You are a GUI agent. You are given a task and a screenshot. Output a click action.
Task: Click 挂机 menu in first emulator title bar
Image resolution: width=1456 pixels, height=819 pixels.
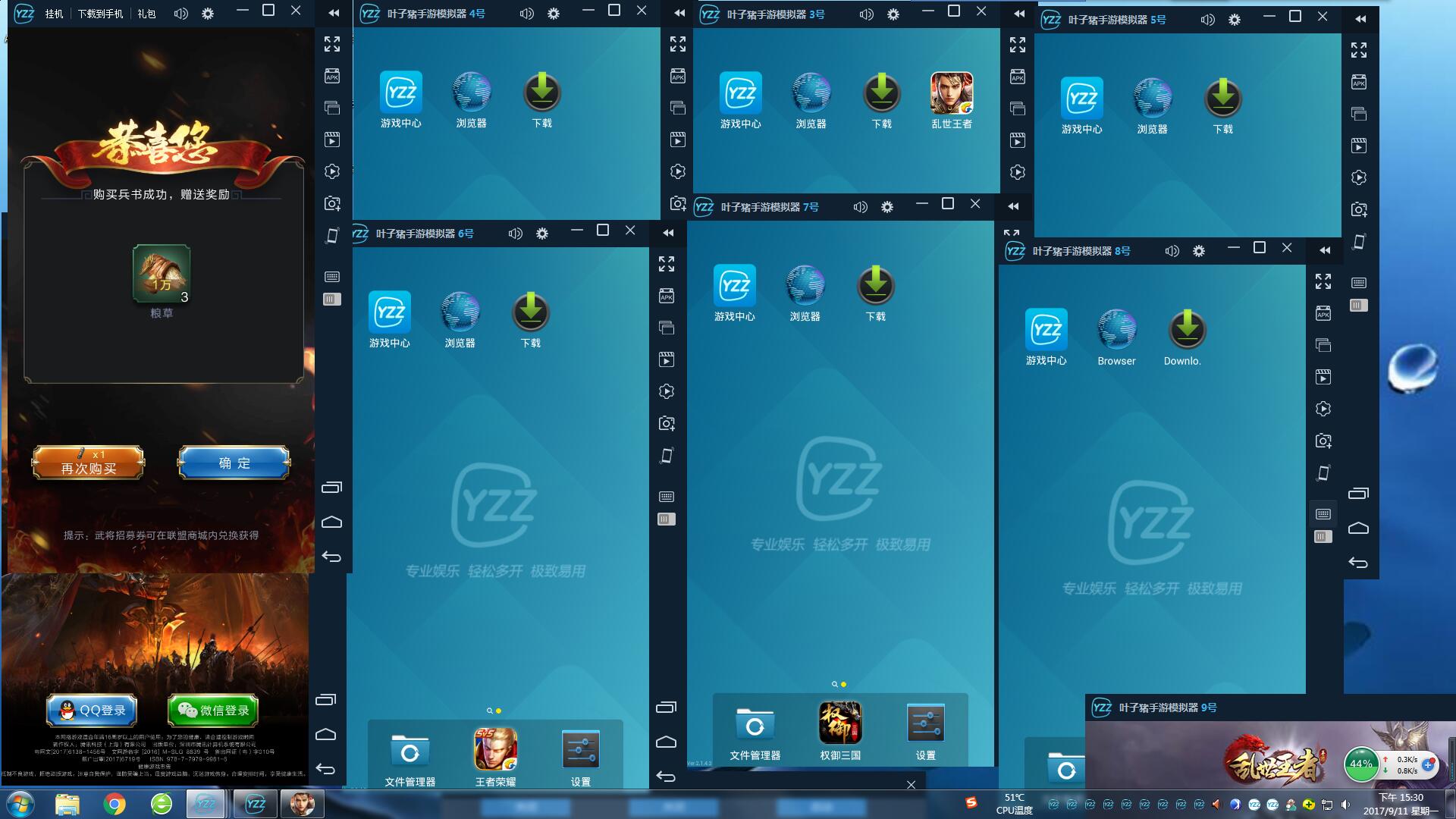point(54,14)
